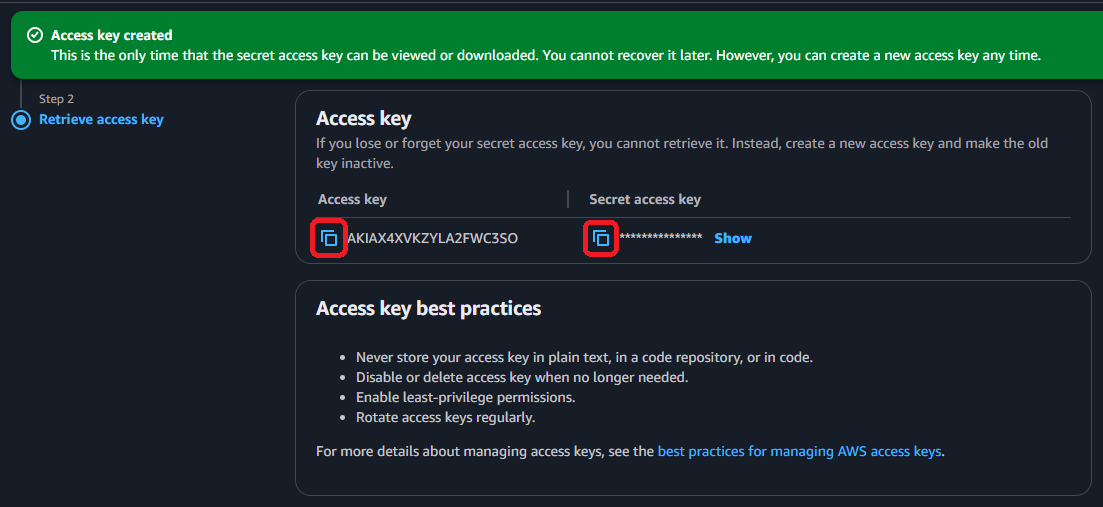Open best practices for managing AWS access keys
Screen dimensions: 1103x507
click(x=799, y=451)
